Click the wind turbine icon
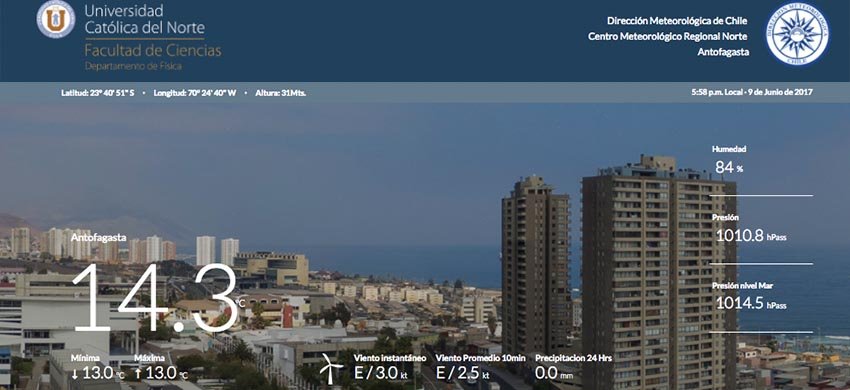 331,368
